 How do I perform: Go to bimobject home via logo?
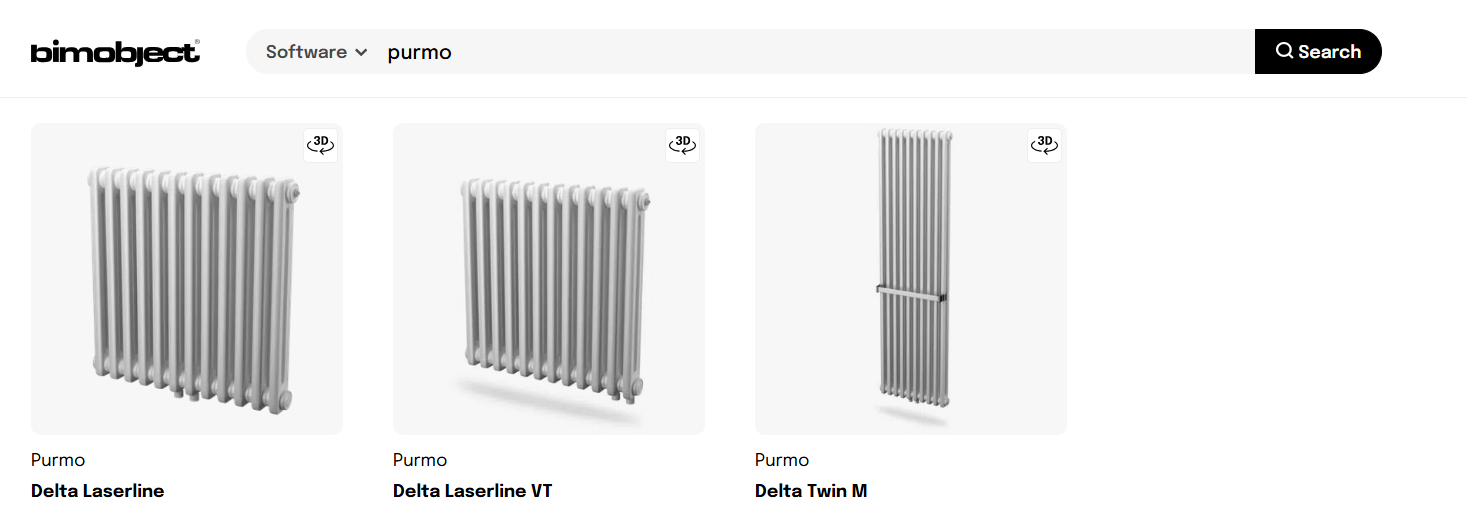(115, 52)
